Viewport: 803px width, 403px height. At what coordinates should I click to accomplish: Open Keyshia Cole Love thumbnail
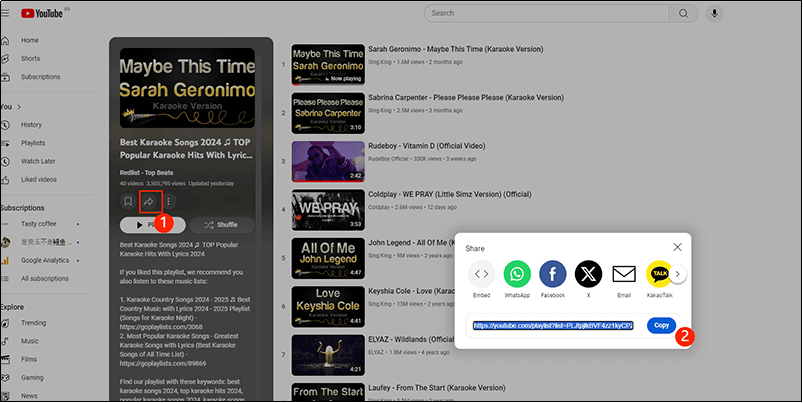(x=328, y=307)
